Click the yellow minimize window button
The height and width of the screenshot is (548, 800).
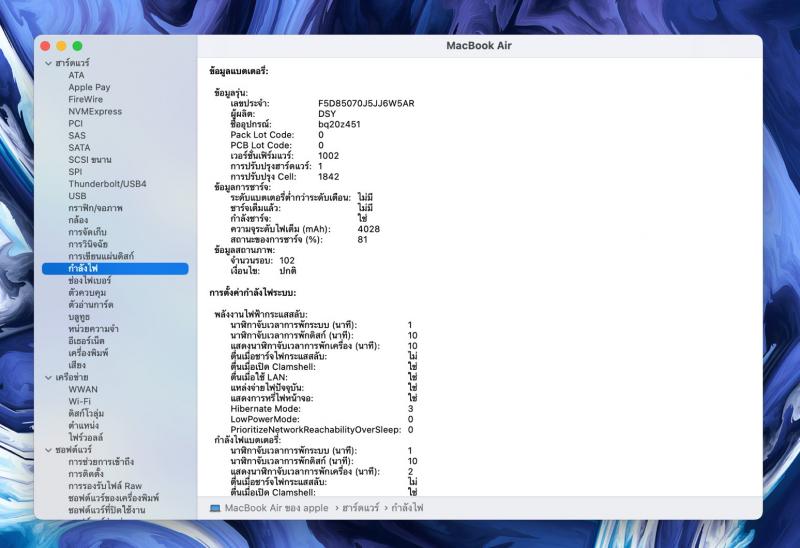tap(61, 46)
